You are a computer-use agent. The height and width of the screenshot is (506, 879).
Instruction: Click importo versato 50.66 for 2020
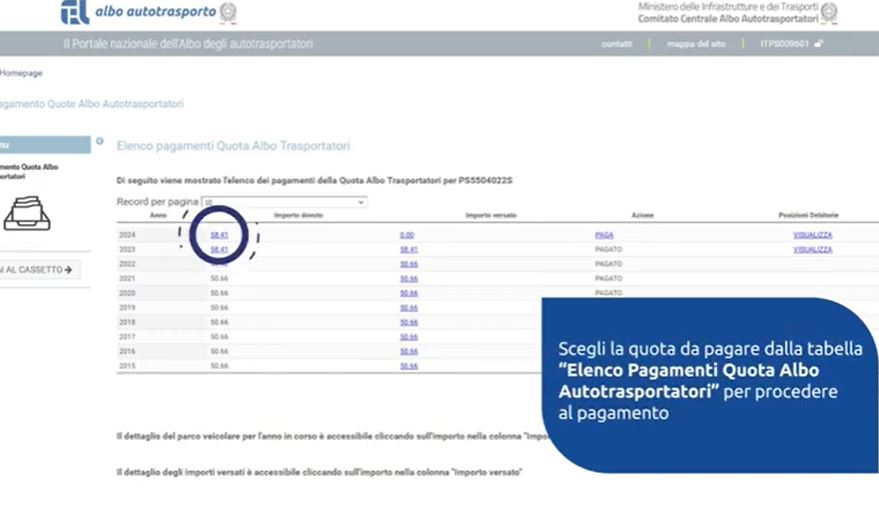(409, 294)
